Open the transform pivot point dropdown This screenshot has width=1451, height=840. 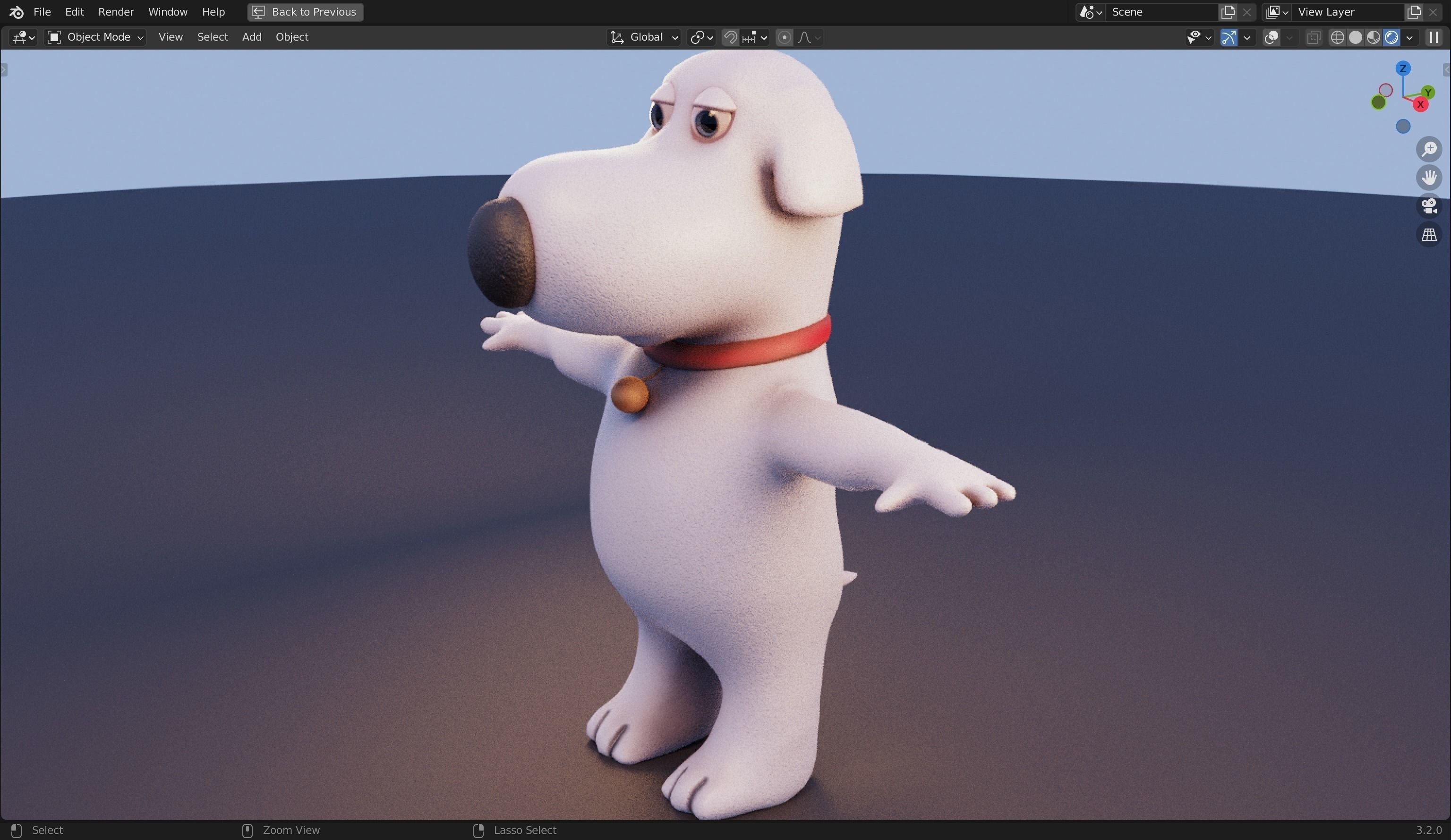(x=701, y=37)
